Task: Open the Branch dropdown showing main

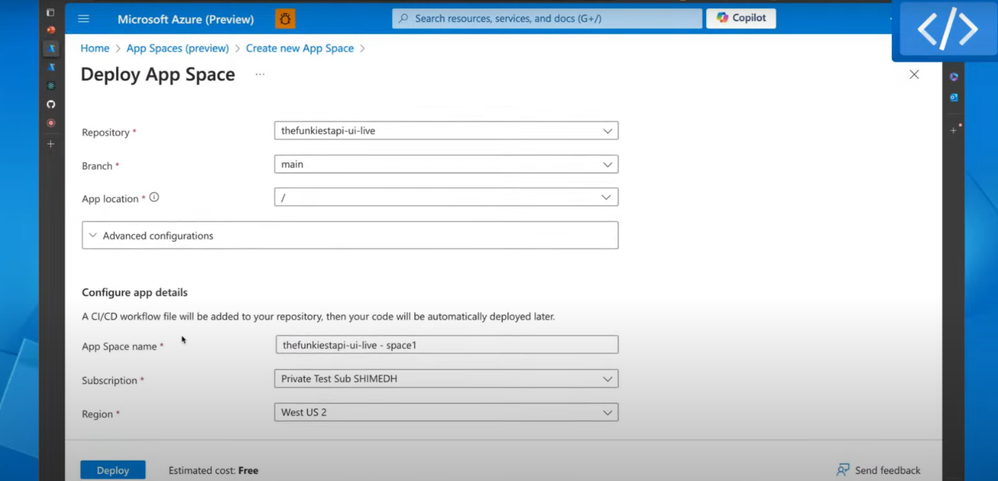Action: coord(446,164)
